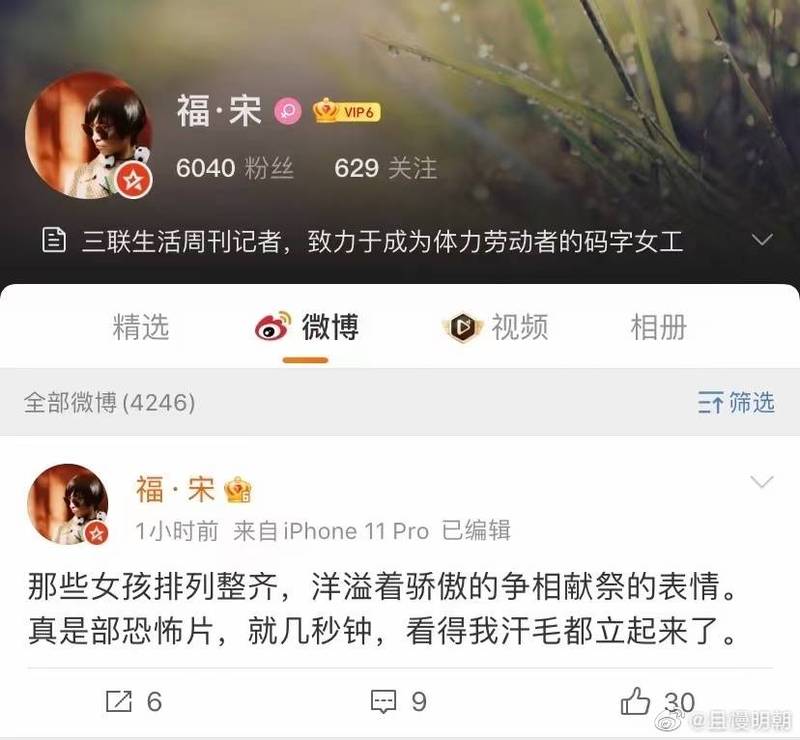Open the post options chevron menu
The width and height of the screenshot is (800, 740).
pos(762,481)
